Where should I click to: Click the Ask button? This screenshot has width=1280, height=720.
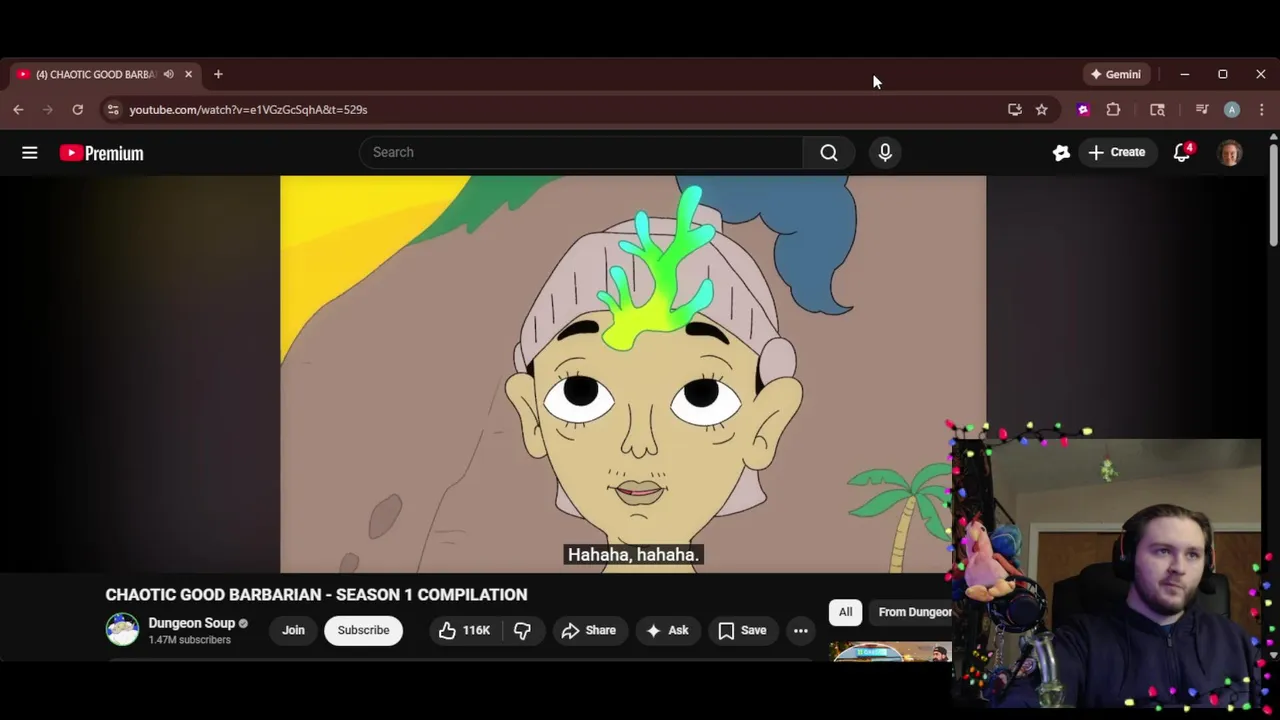click(668, 630)
